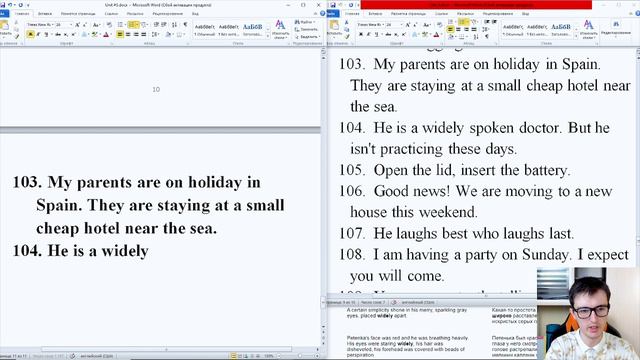Save the document in the right Word window

click(x=333, y=5)
